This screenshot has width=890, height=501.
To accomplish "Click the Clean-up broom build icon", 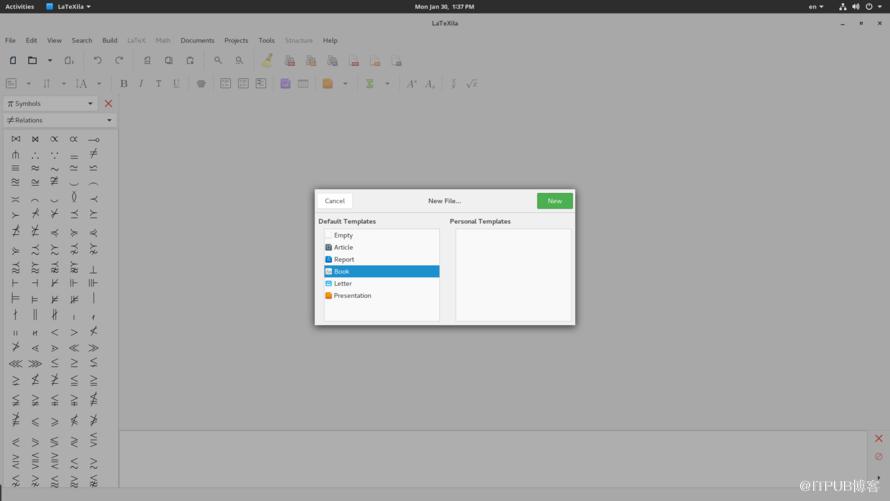I will point(267,60).
